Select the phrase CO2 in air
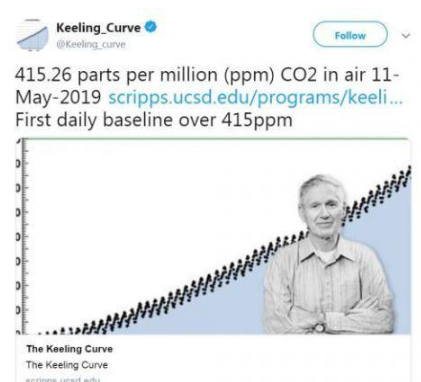The image size is (421, 382). [322, 75]
